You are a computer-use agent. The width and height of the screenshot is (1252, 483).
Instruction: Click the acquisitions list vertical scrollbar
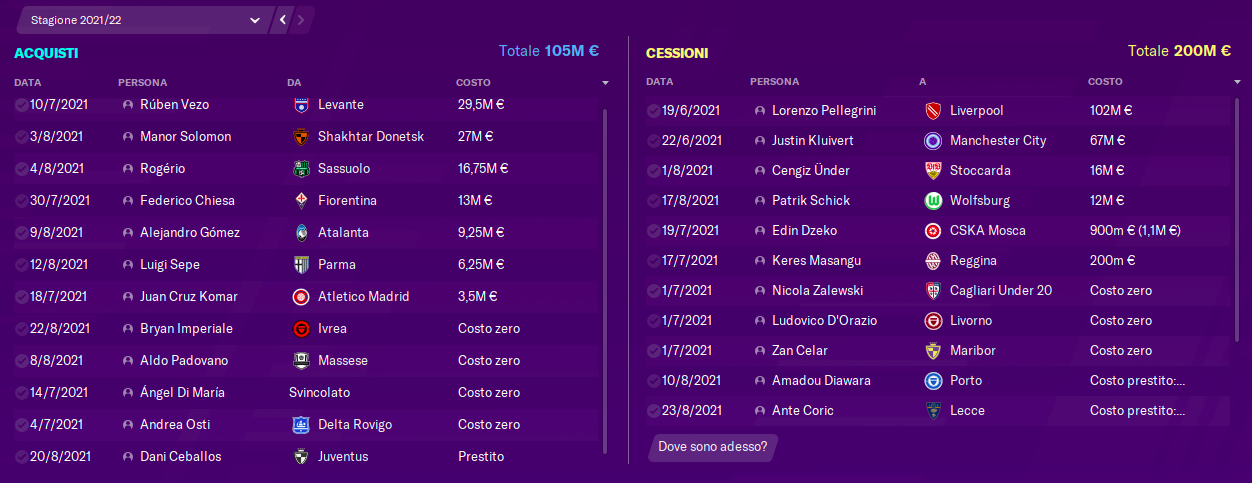(x=605, y=280)
